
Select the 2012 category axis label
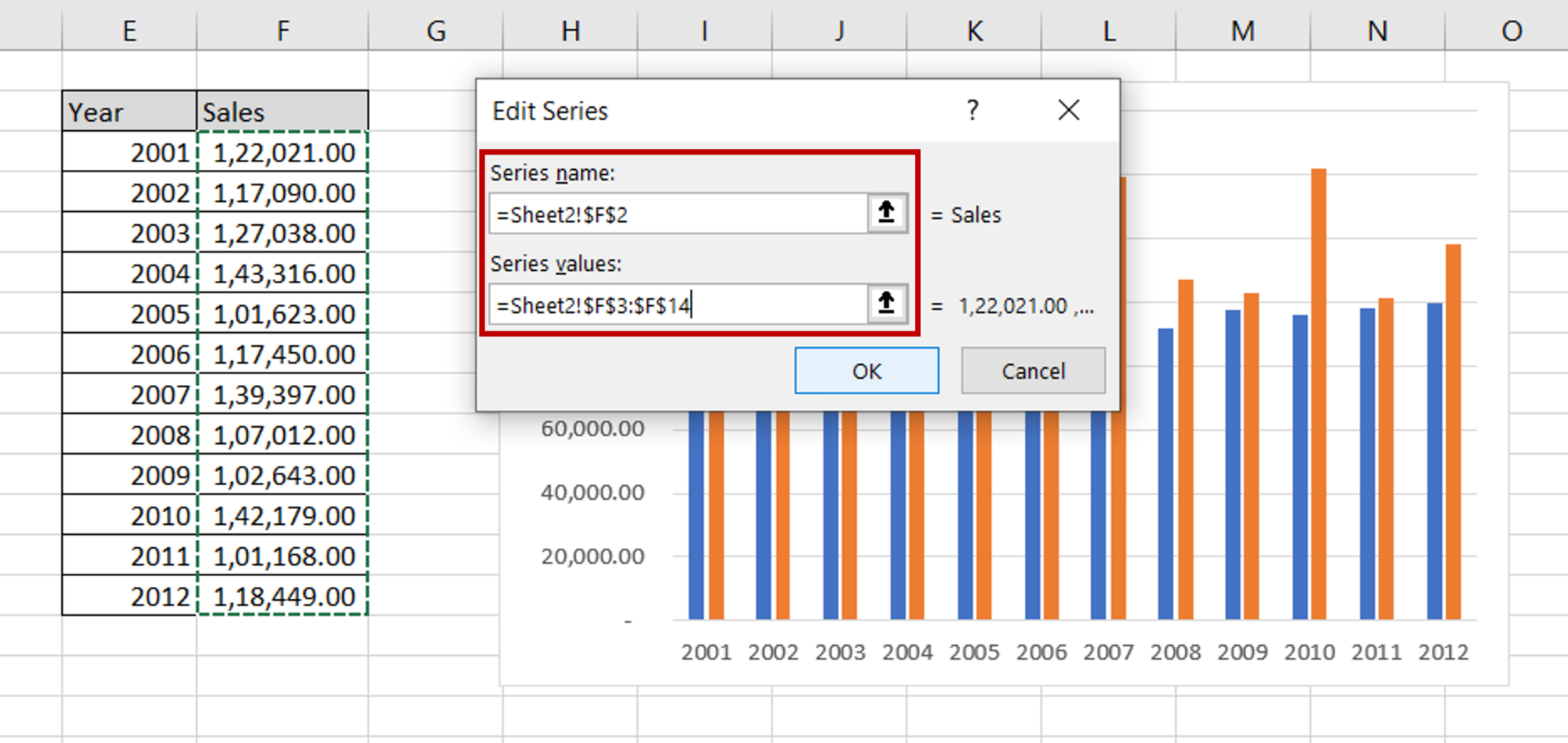(1442, 652)
